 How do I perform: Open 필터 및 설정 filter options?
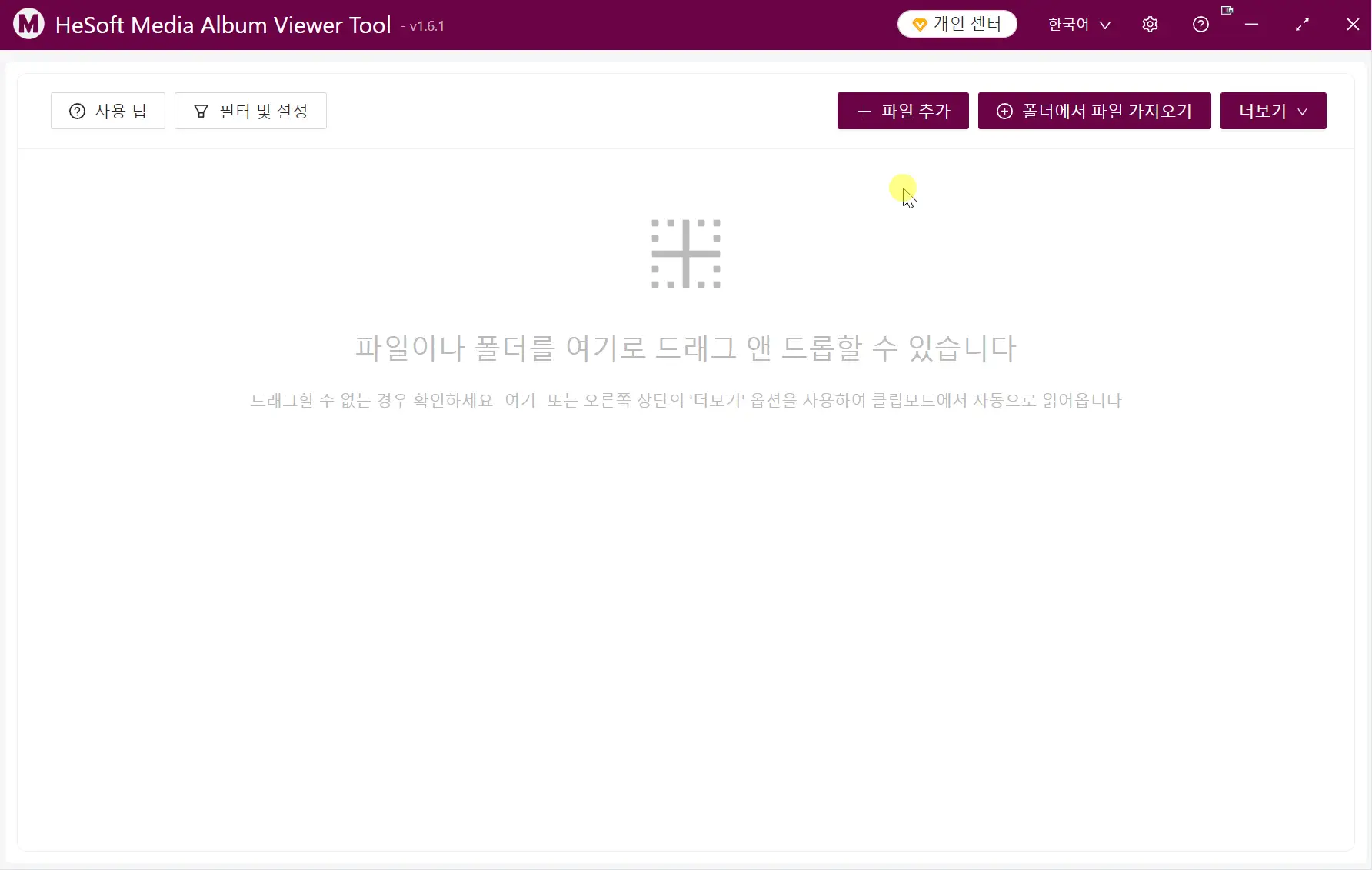251,111
